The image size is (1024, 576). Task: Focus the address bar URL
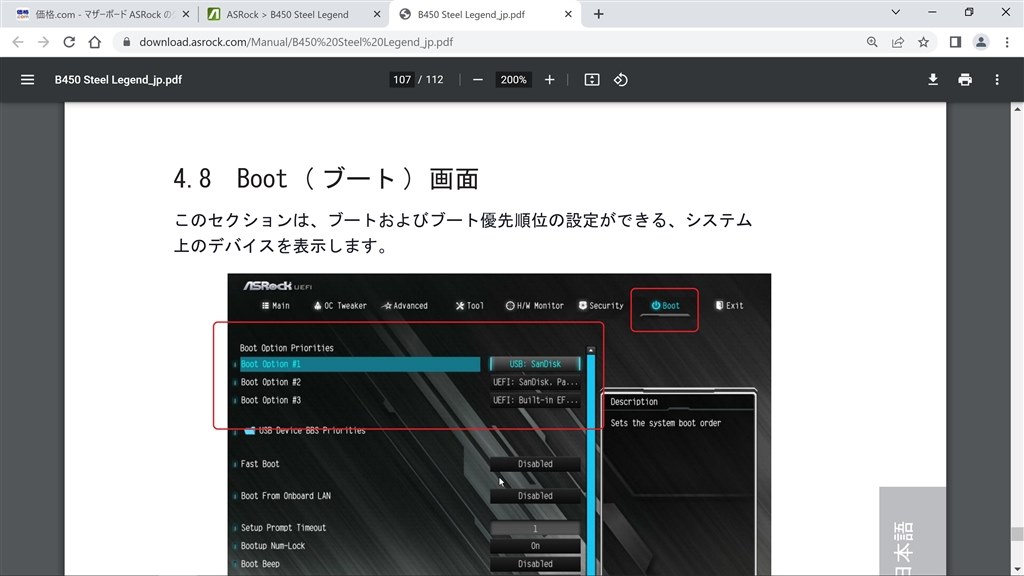296,42
